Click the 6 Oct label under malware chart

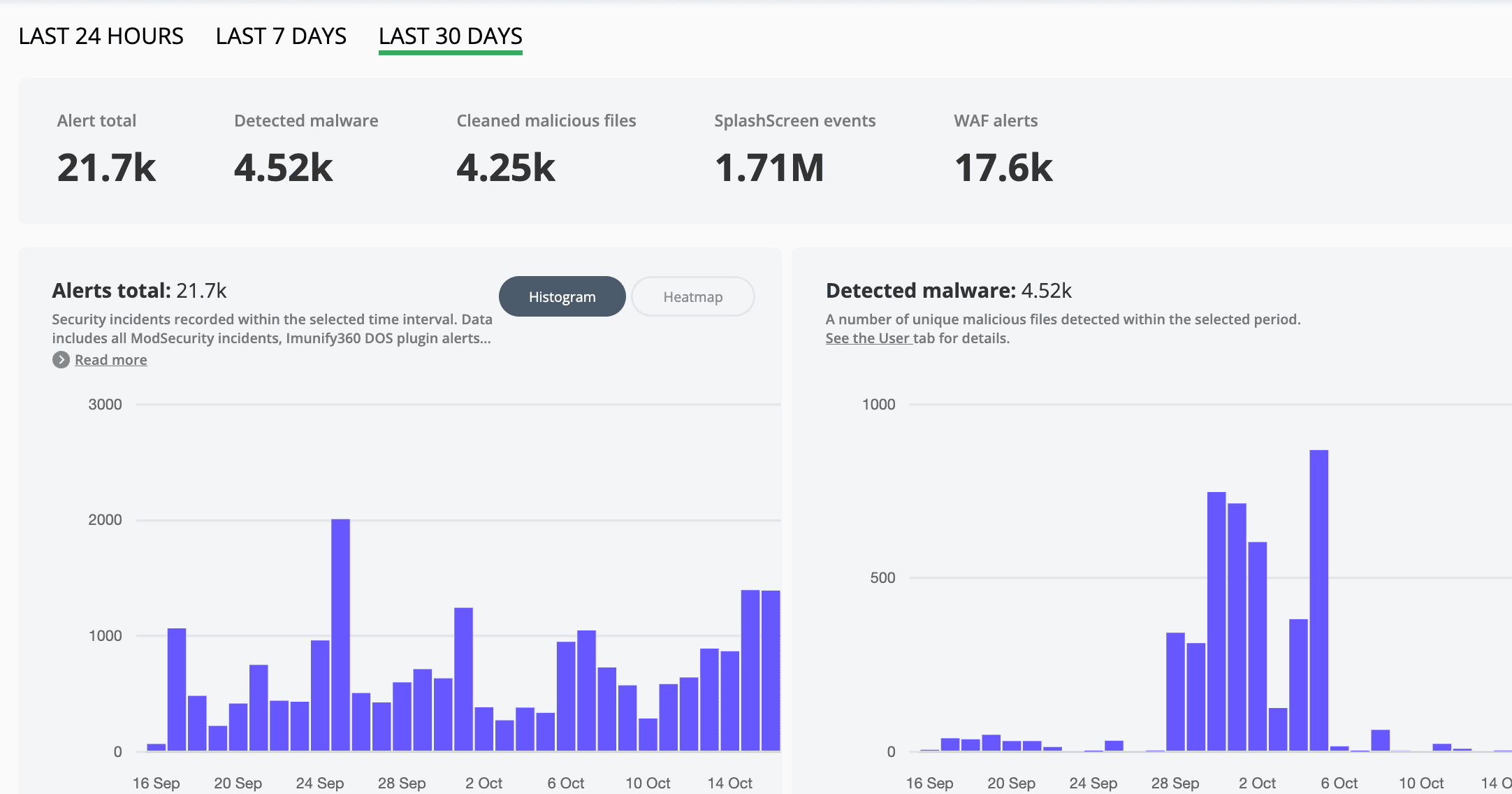[1339, 784]
